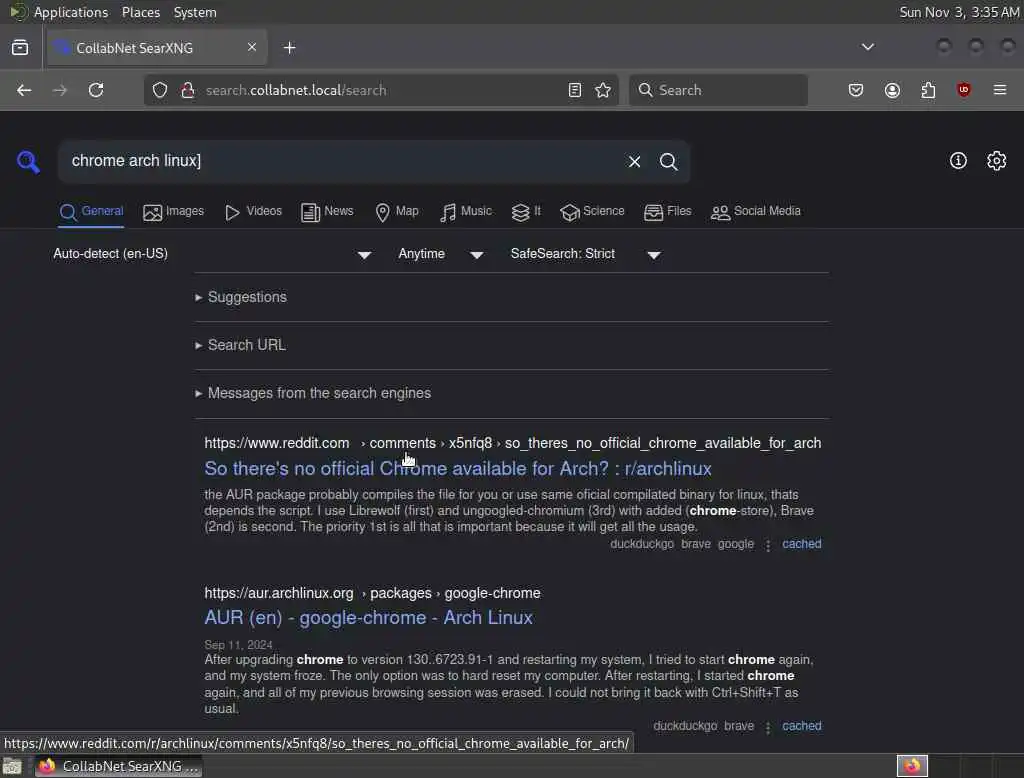Submit search with the magnifier button
This screenshot has height=778, width=1024.
pos(668,161)
